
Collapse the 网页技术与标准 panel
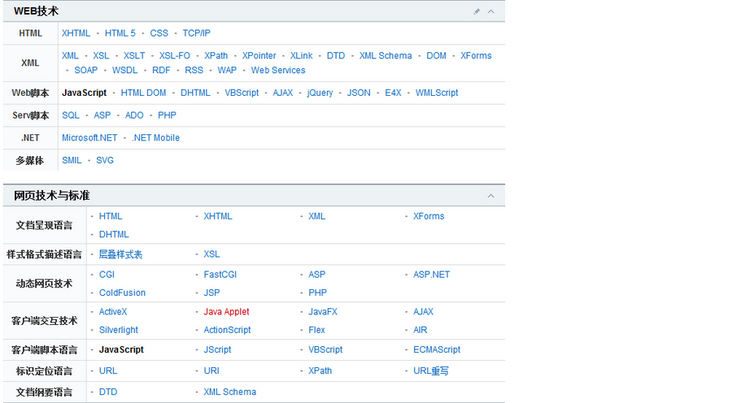click(491, 196)
